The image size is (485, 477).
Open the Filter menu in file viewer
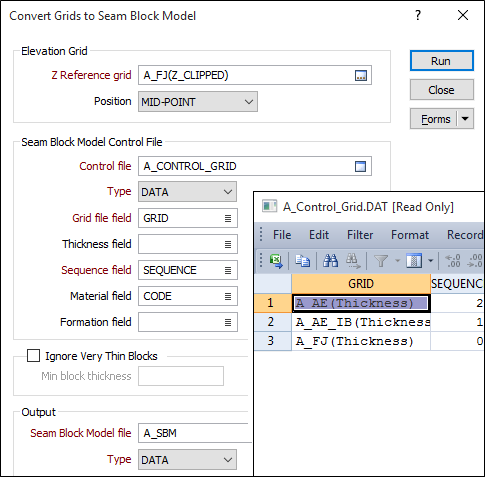click(360, 235)
